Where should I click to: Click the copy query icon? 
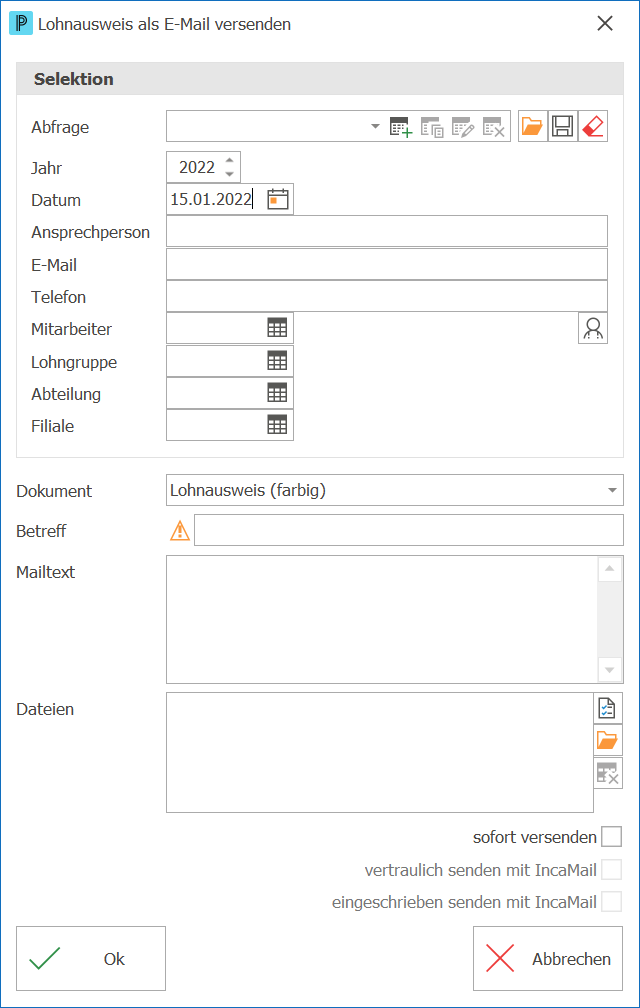point(432,127)
